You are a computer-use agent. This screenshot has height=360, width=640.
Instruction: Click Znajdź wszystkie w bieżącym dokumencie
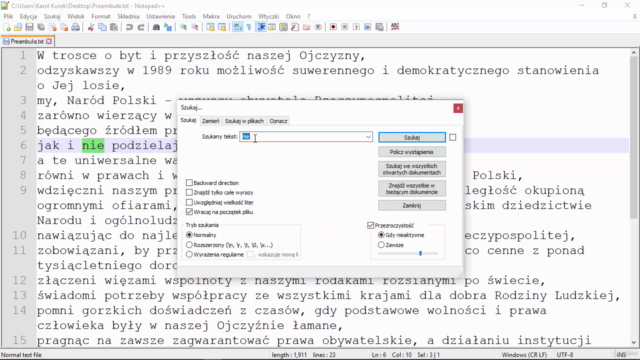[412, 189]
